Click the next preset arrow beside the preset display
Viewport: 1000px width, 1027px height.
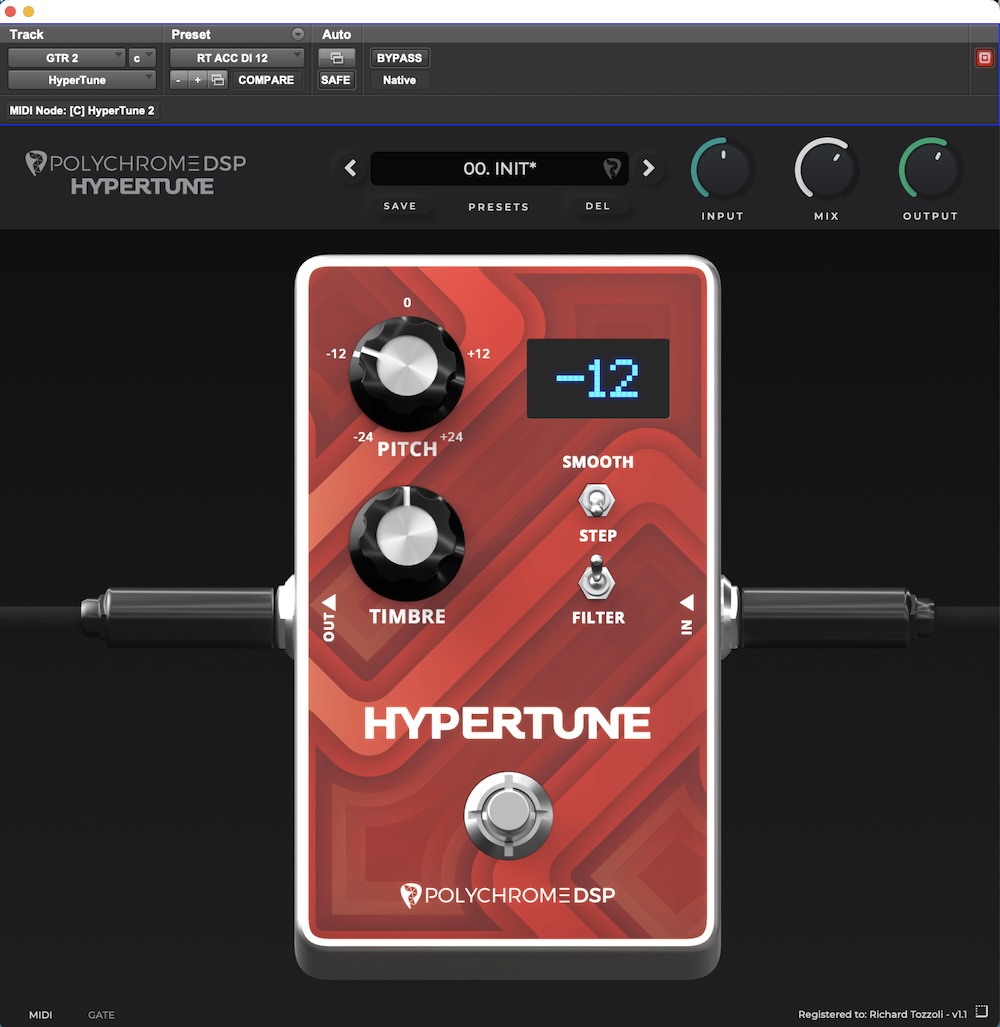648,168
